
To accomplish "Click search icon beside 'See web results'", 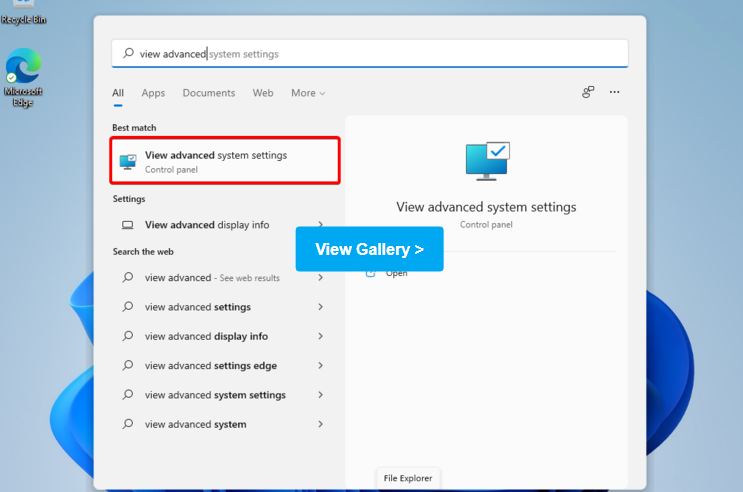I will [127, 277].
